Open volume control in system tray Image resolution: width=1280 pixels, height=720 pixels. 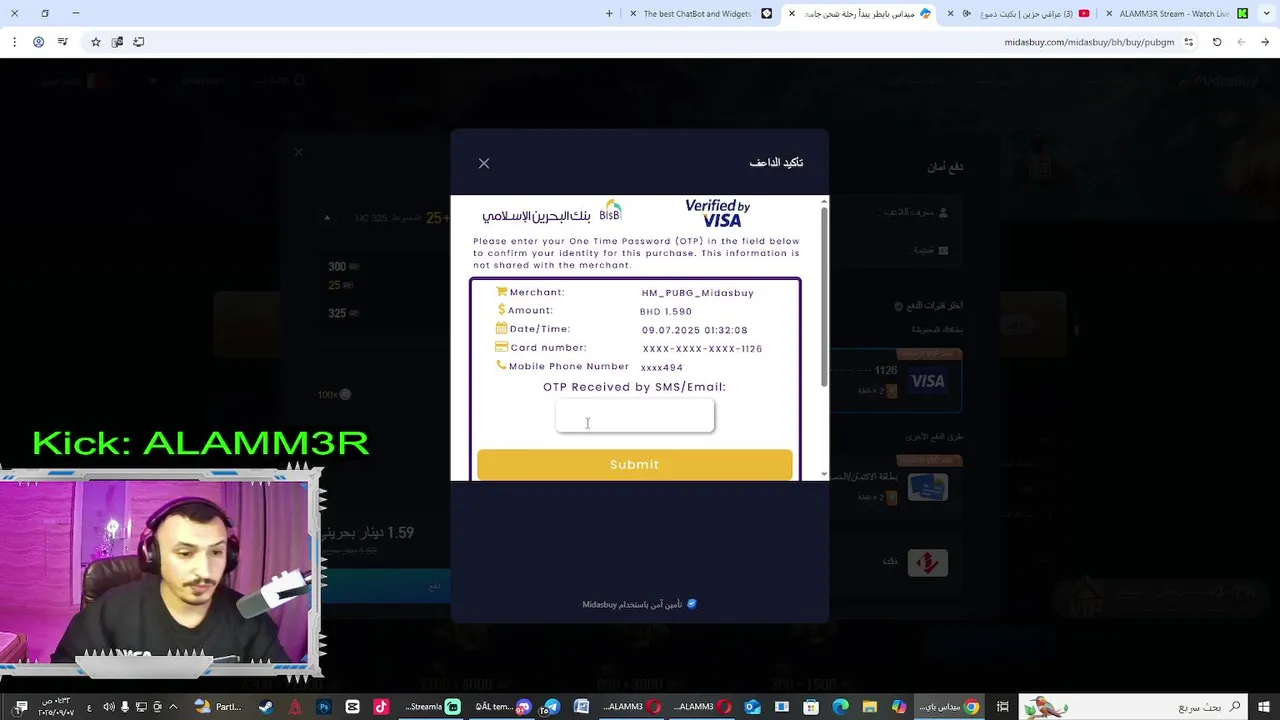(109, 707)
